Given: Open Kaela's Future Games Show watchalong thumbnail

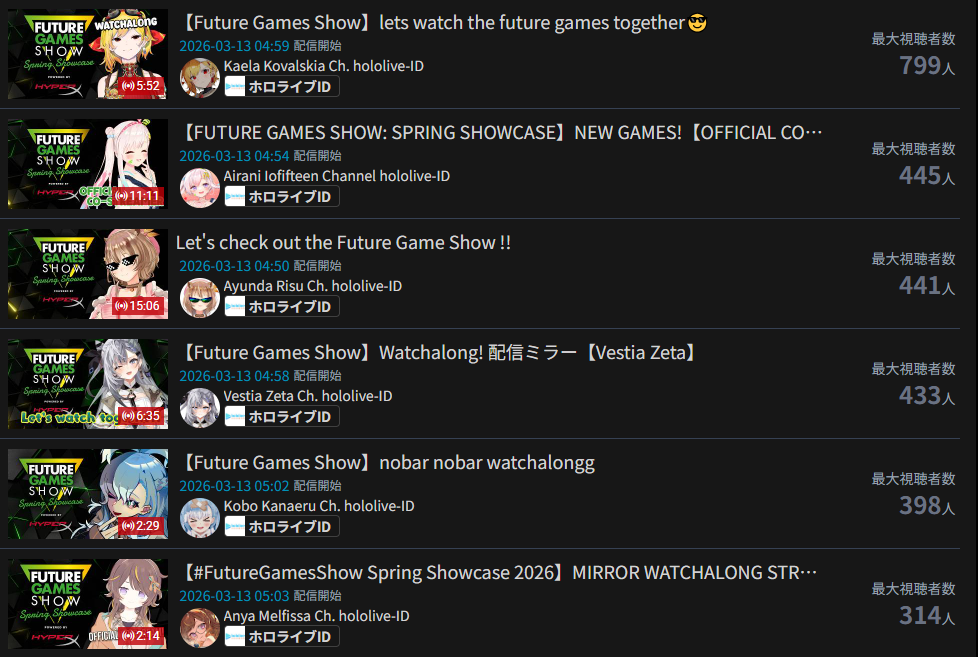Looking at the screenshot, I should pos(88,54).
